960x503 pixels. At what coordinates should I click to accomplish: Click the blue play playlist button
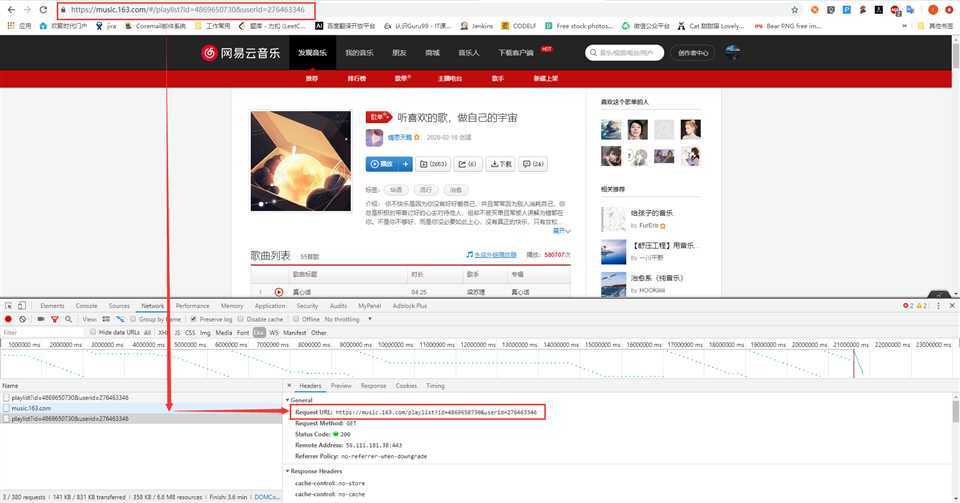tap(381, 164)
